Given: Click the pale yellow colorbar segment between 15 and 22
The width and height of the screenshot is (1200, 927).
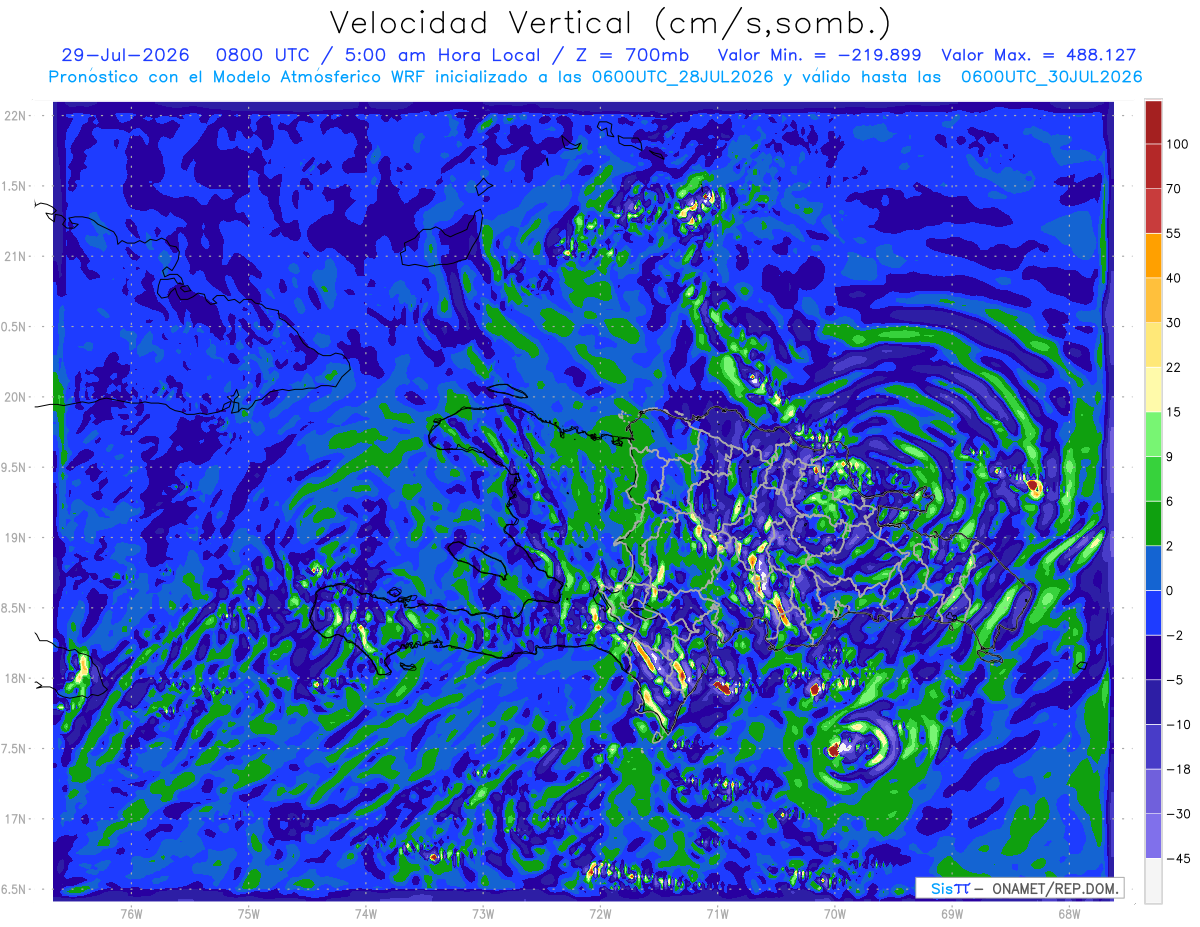Looking at the screenshot, I should (x=1153, y=390).
